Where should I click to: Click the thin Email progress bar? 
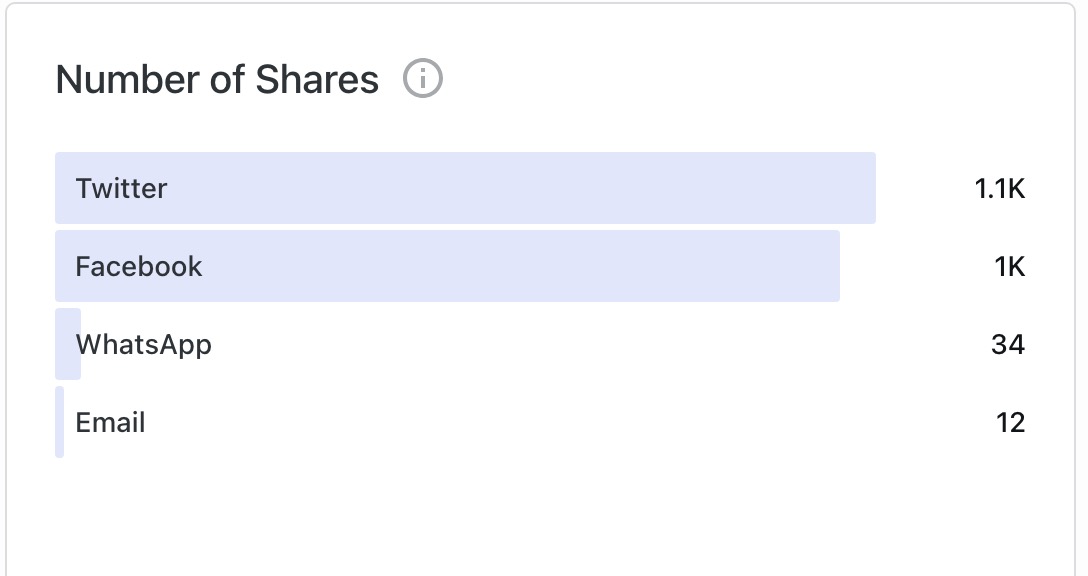[x=60, y=422]
